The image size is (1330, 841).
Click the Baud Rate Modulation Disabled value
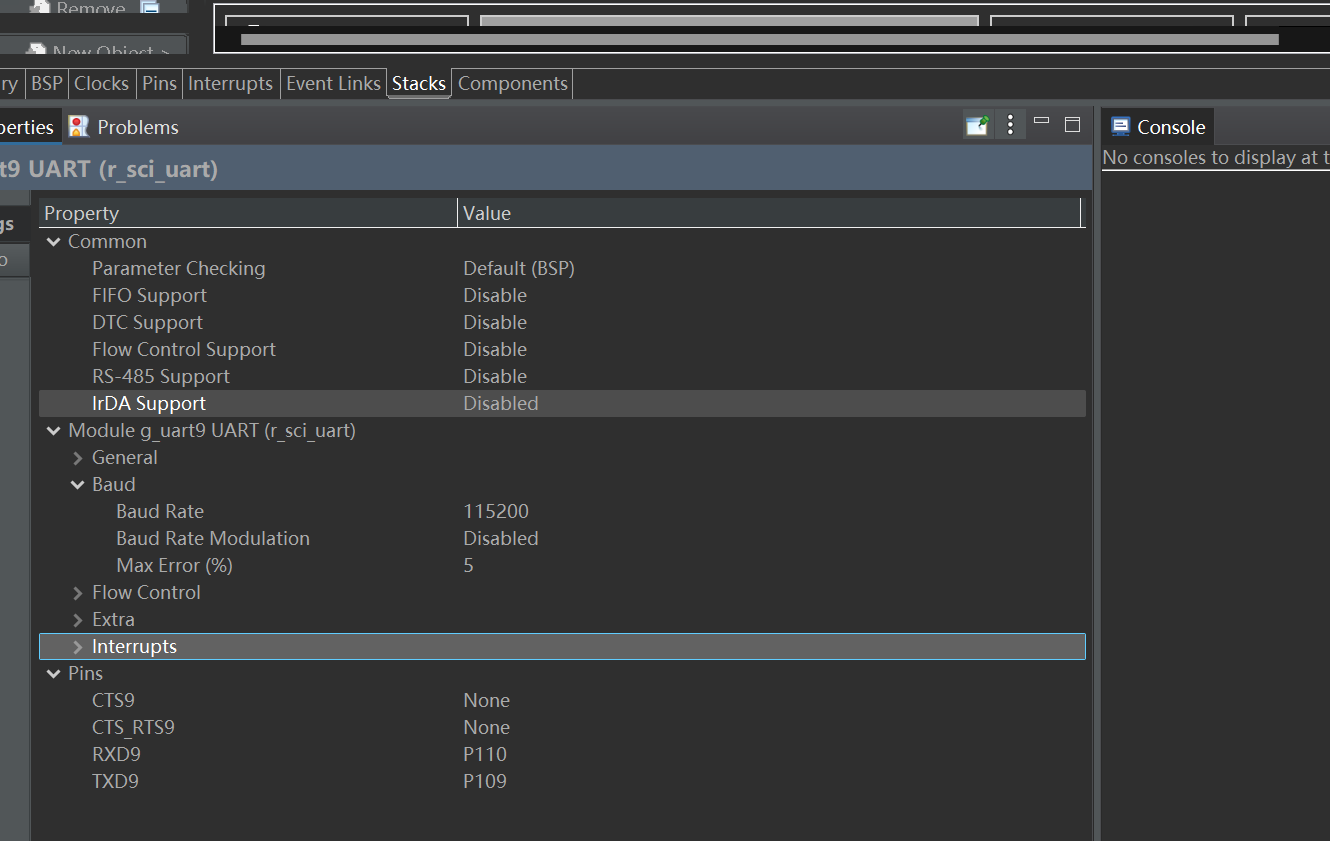pos(501,539)
